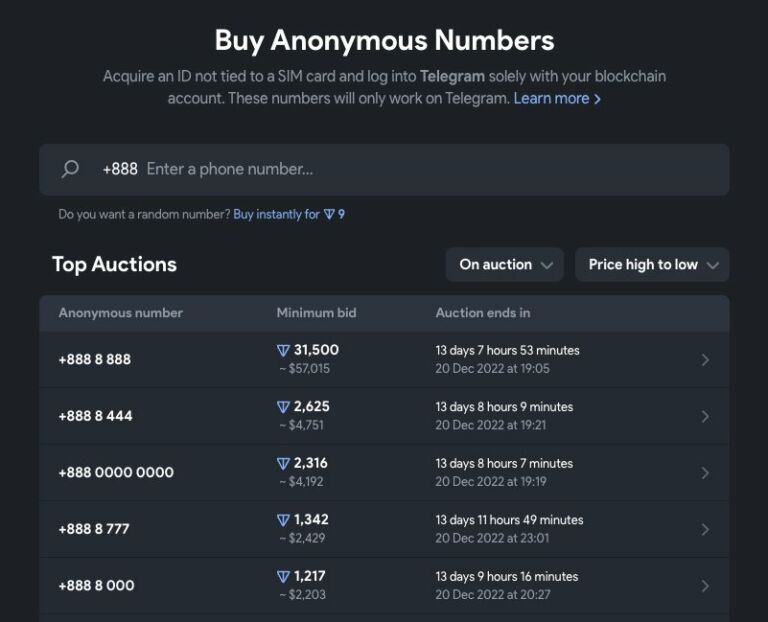Expand the +888 8 777 row chevron
768x622 pixels.
(x=705, y=529)
